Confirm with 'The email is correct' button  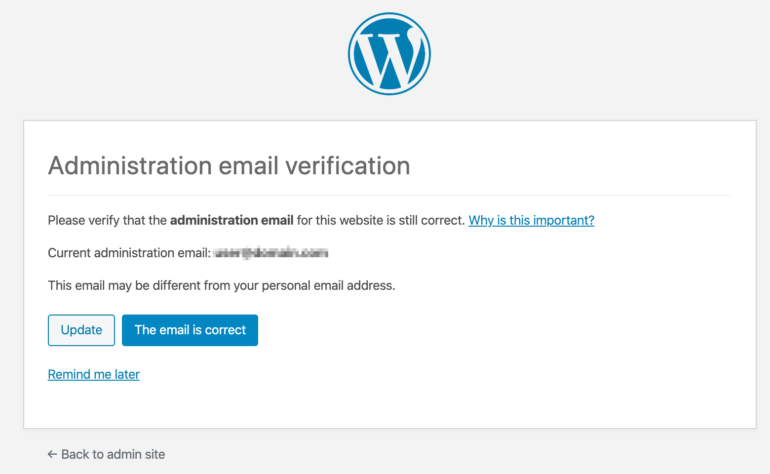click(x=190, y=330)
